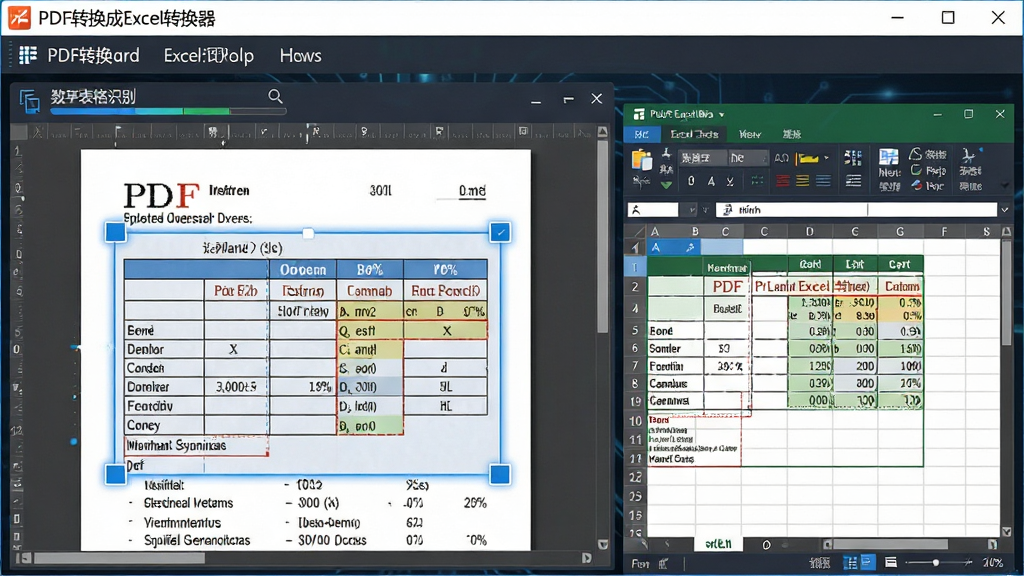Click the orange PDF converter app logo
1024x576 pixels.
[19, 18]
